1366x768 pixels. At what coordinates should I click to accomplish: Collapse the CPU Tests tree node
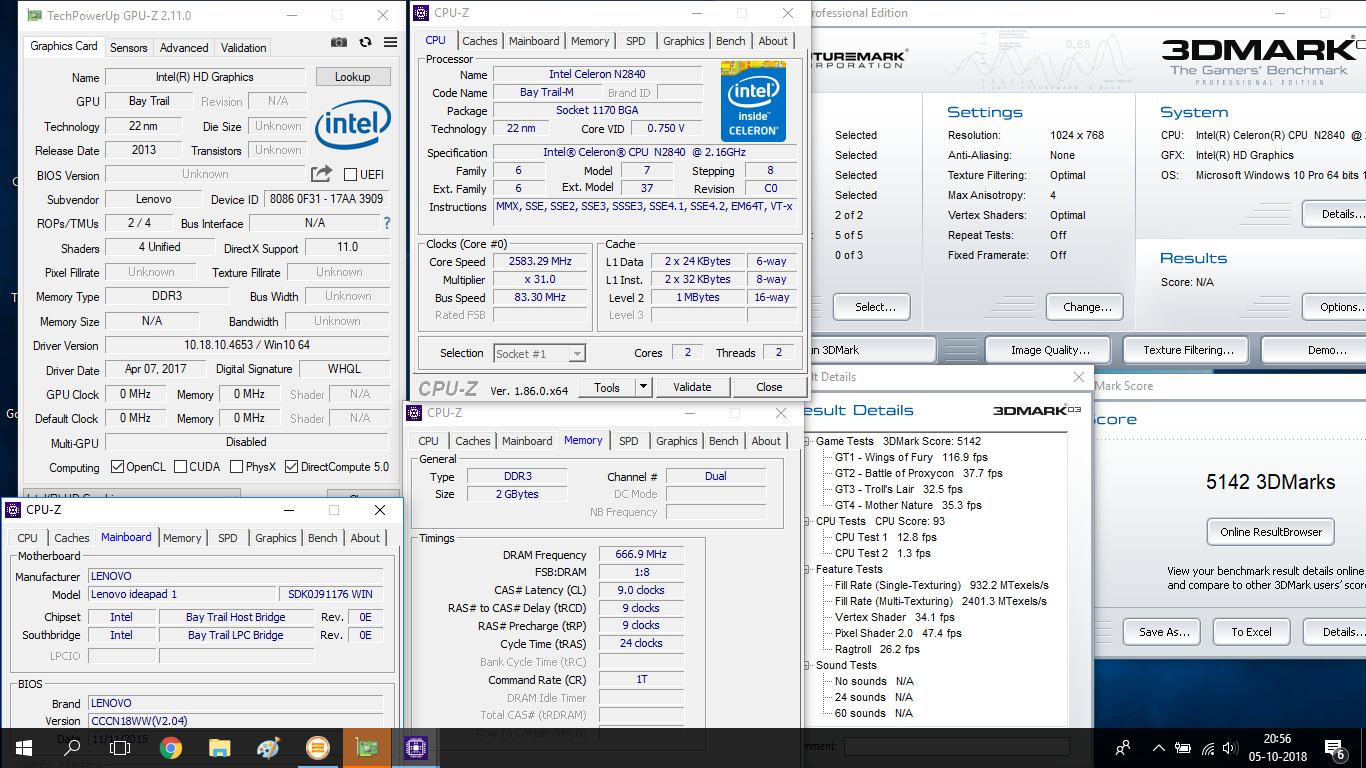(x=807, y=521)
